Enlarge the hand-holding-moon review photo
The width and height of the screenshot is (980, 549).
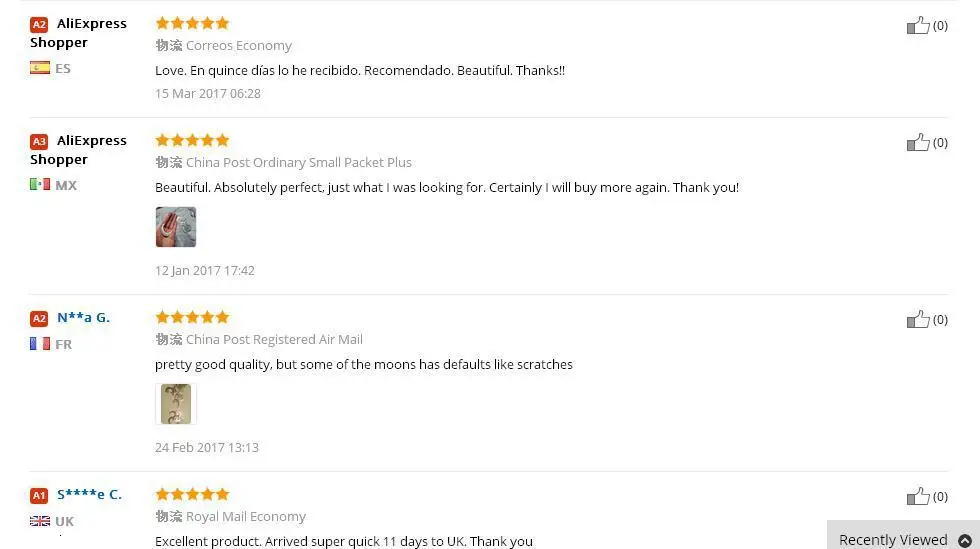(176, 227)
